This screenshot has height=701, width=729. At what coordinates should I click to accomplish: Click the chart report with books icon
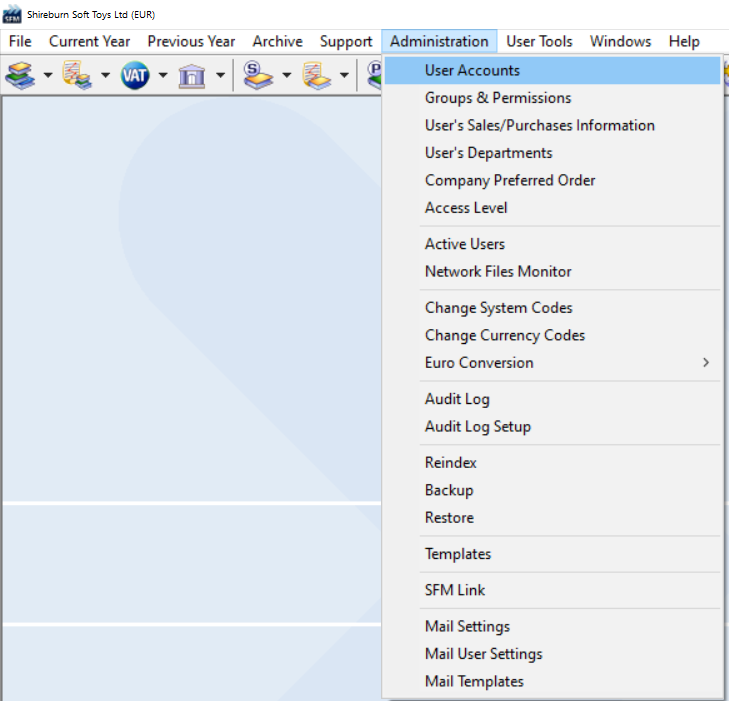coord(77,75)
